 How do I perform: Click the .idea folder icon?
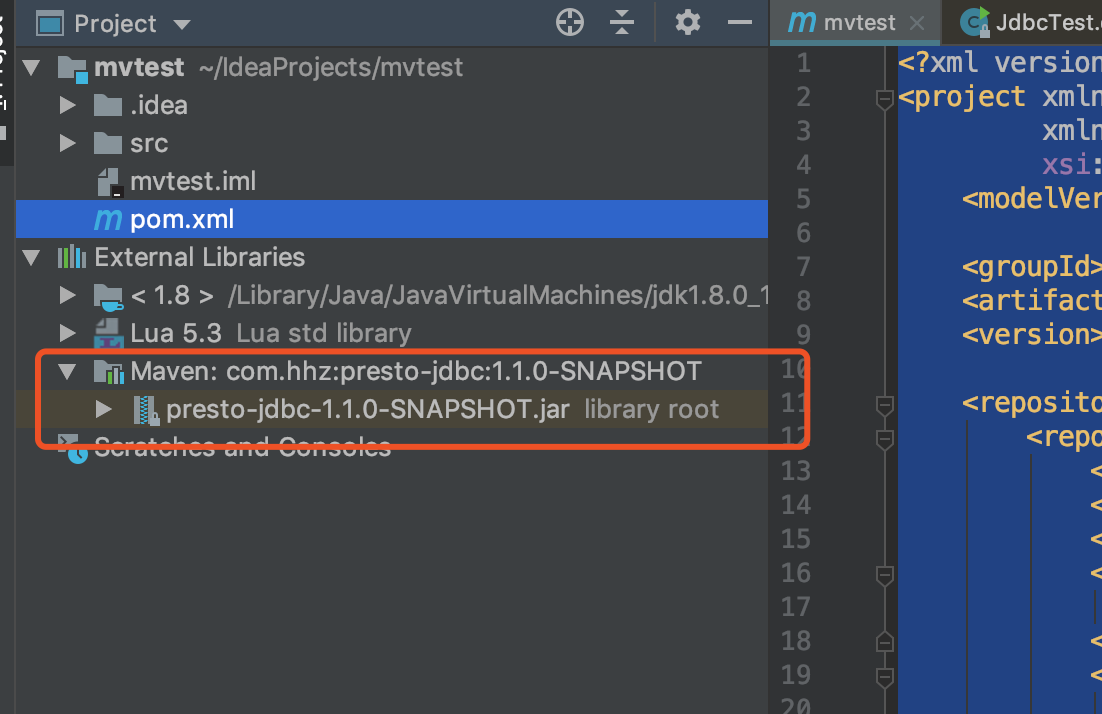108,105
